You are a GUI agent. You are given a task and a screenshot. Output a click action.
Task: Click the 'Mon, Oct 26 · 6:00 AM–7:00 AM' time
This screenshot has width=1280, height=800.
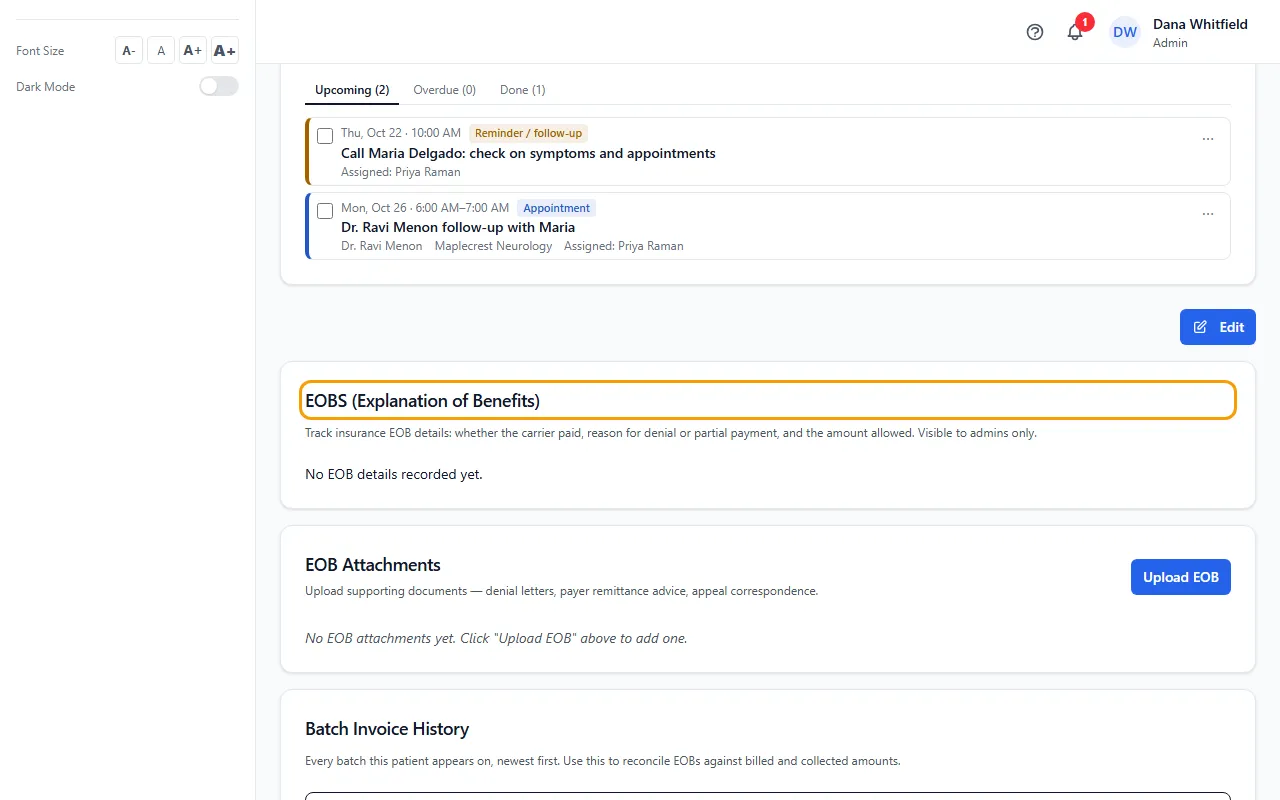(x=425, y=208)
